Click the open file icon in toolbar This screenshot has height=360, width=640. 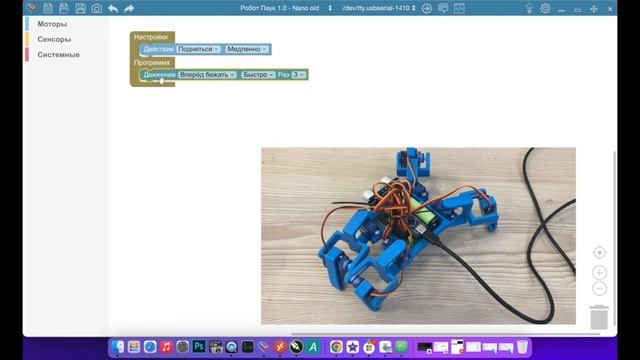(x=64, y=8)
